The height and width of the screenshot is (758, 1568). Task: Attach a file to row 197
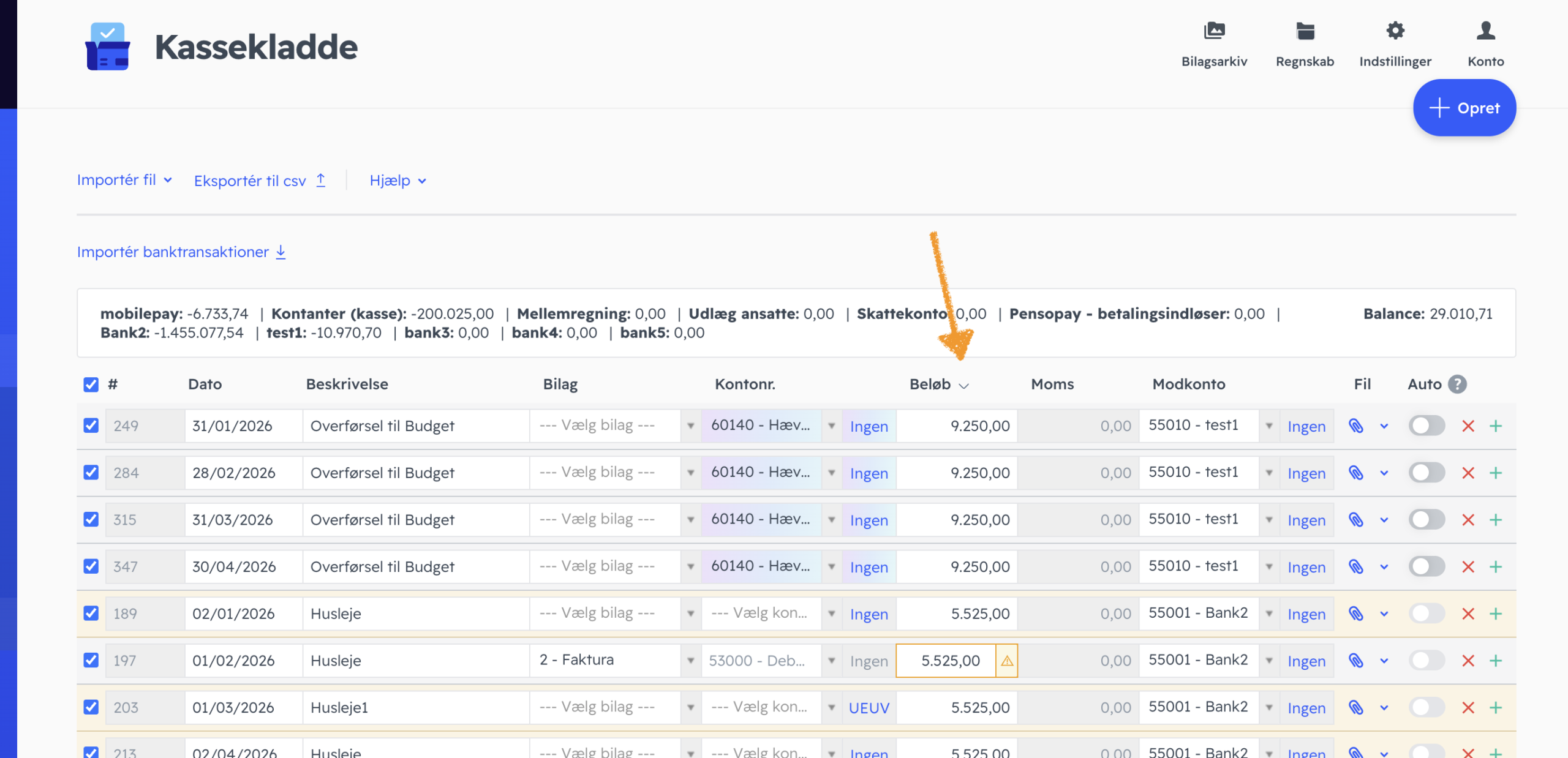click(1356, 661)
